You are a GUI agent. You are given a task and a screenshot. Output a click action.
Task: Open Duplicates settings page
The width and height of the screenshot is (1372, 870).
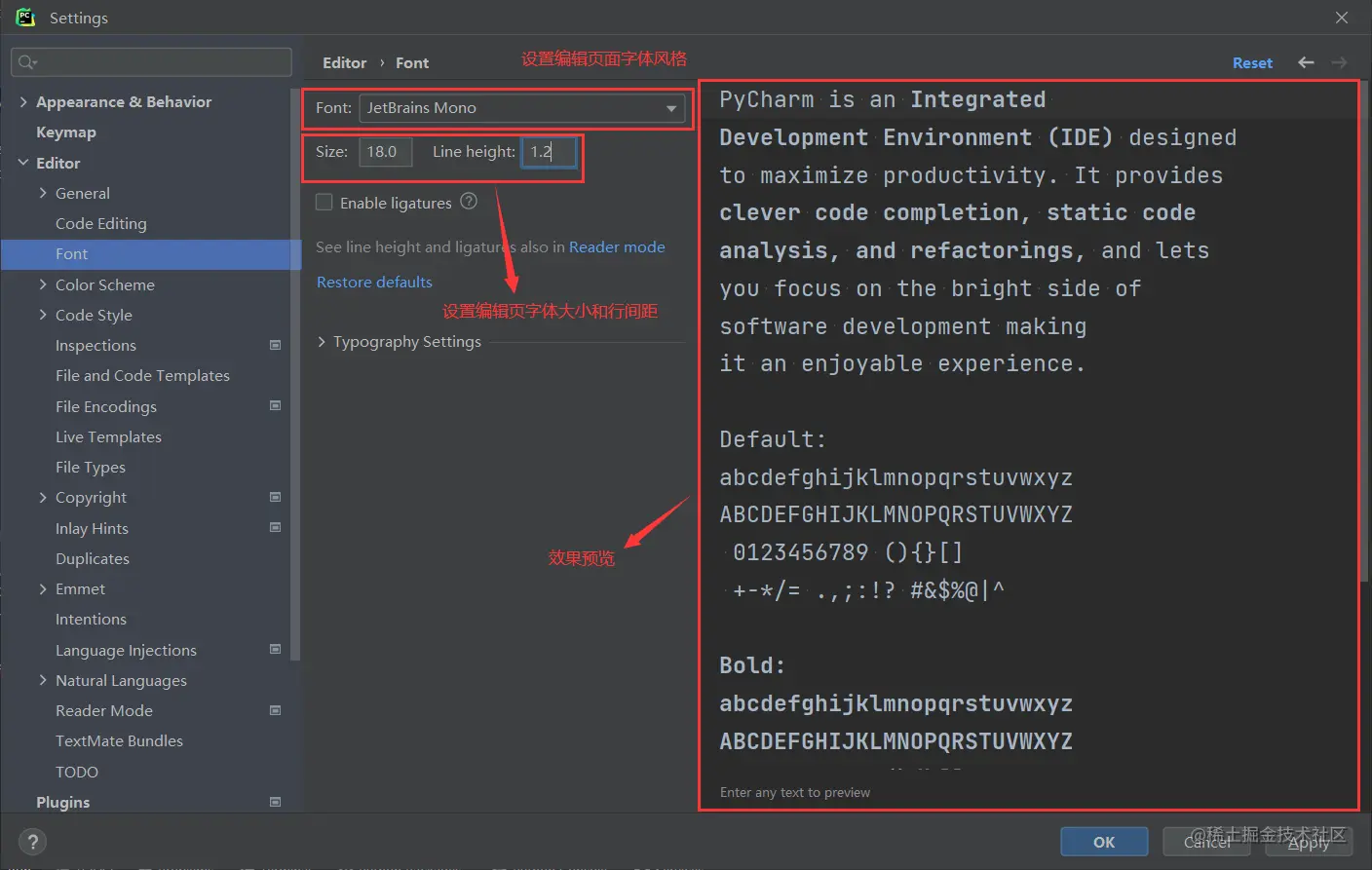[93, 558]
